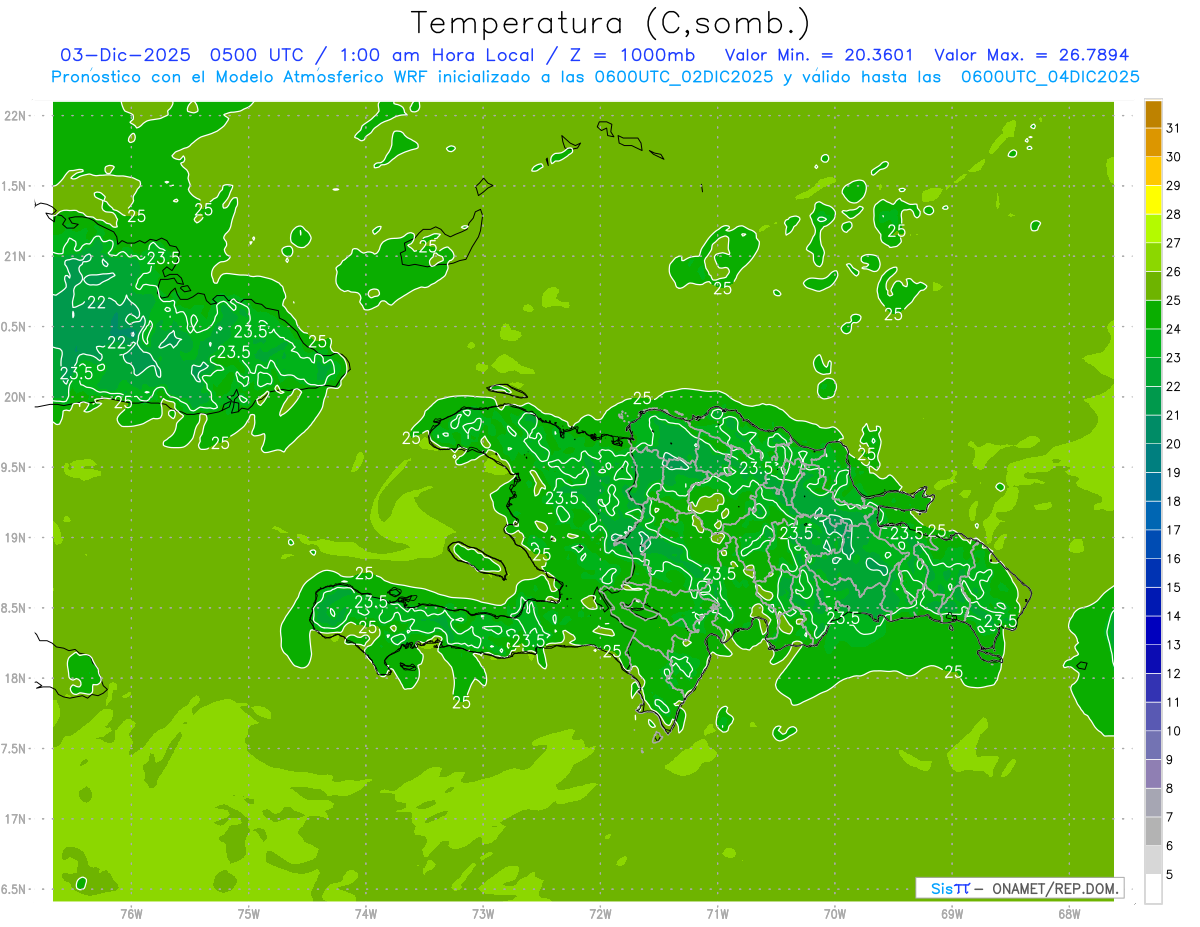Click the 17N latitude axis label
Viewport: 1200px width, 927px height.
coord(17,819)
